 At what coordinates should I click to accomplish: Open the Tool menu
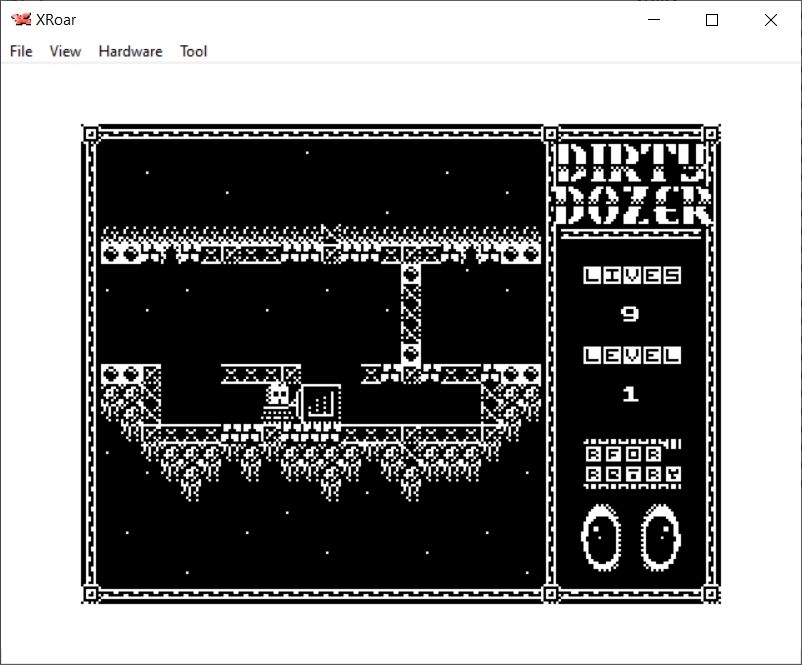point(193,51)
